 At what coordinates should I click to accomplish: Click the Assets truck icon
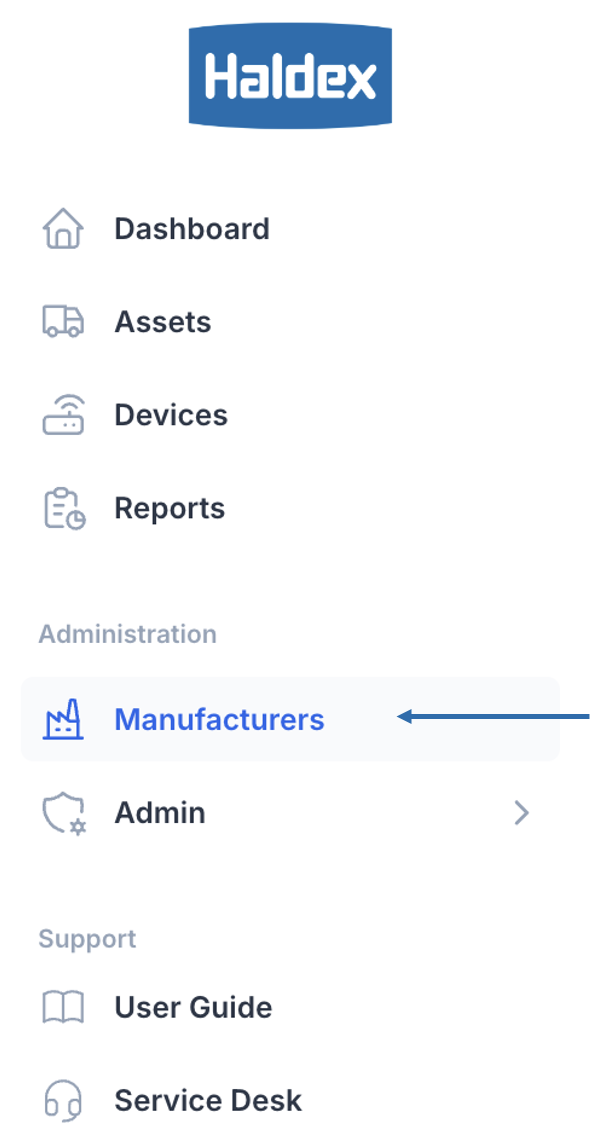tap(63, 322)
